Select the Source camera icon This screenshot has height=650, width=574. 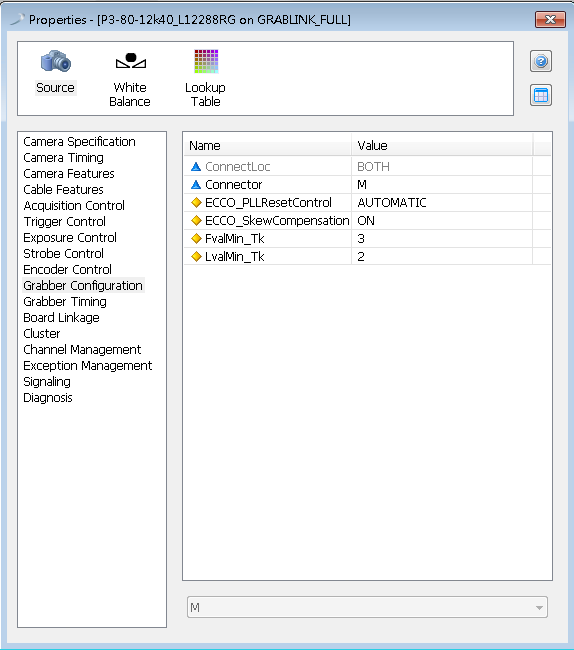coord(56,61)
